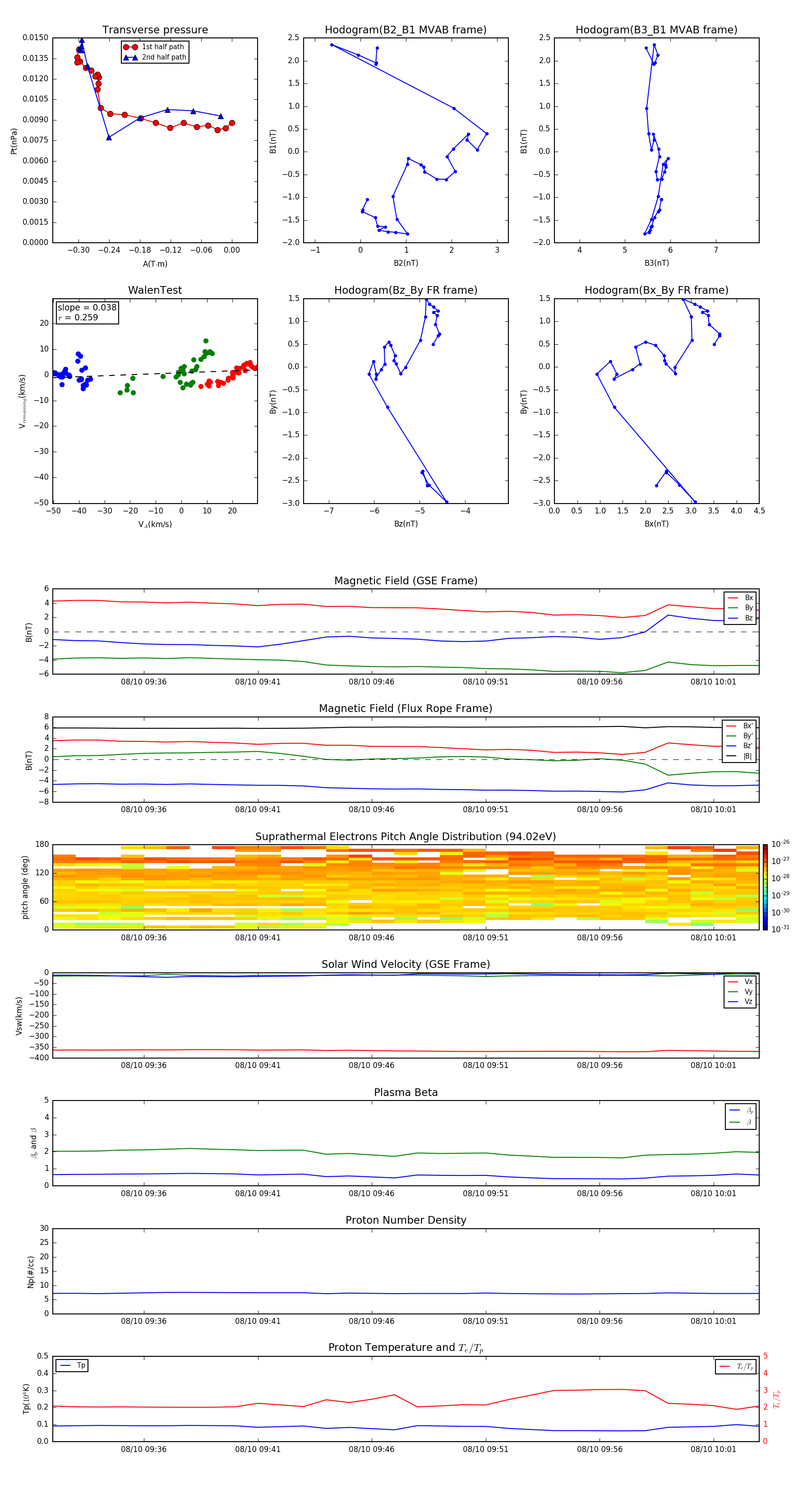Click 'slope = 0.038' in WalenTest box
The width and height of the screenshot is (812, 1489).
click(x=87, y=308)
